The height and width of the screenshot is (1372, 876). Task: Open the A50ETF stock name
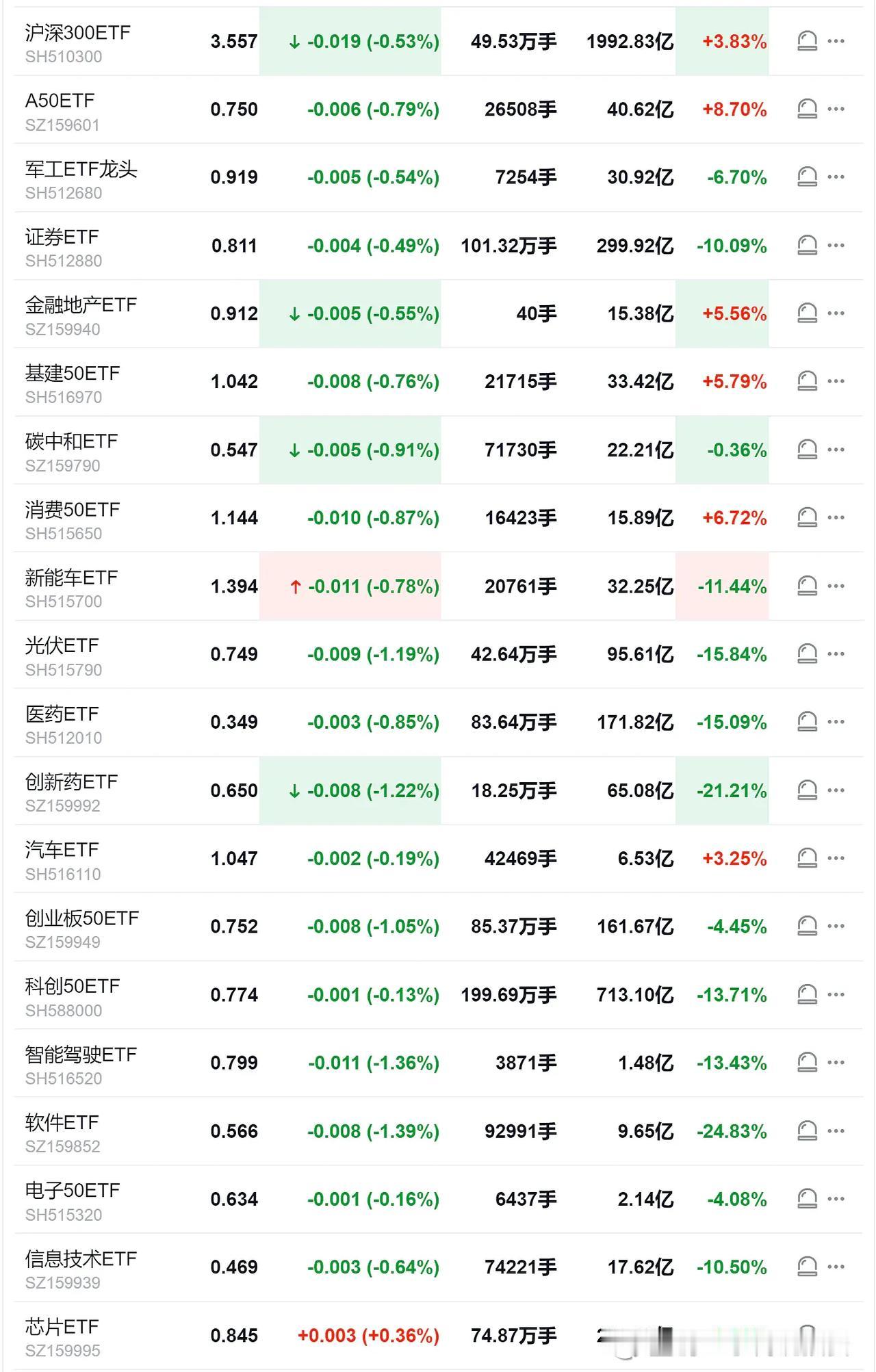pyautogui.click(x=60, y=101)
